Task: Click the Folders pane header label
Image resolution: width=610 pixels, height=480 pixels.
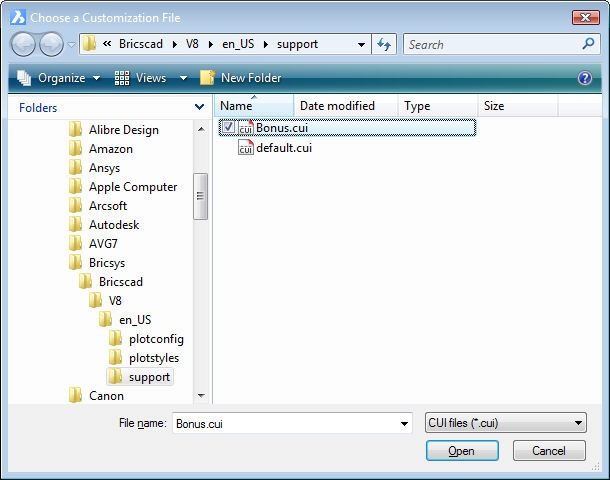Action: coord(38,108)
